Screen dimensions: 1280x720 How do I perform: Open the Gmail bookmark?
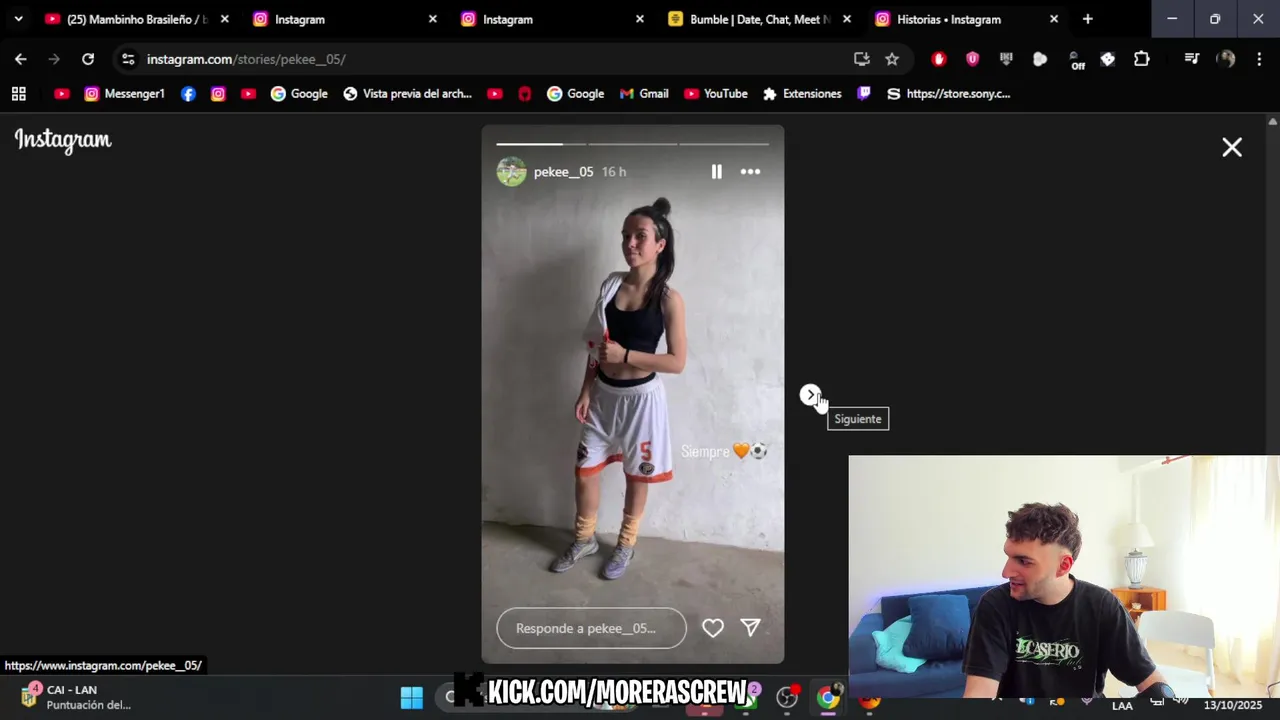[x=644, y=94]
